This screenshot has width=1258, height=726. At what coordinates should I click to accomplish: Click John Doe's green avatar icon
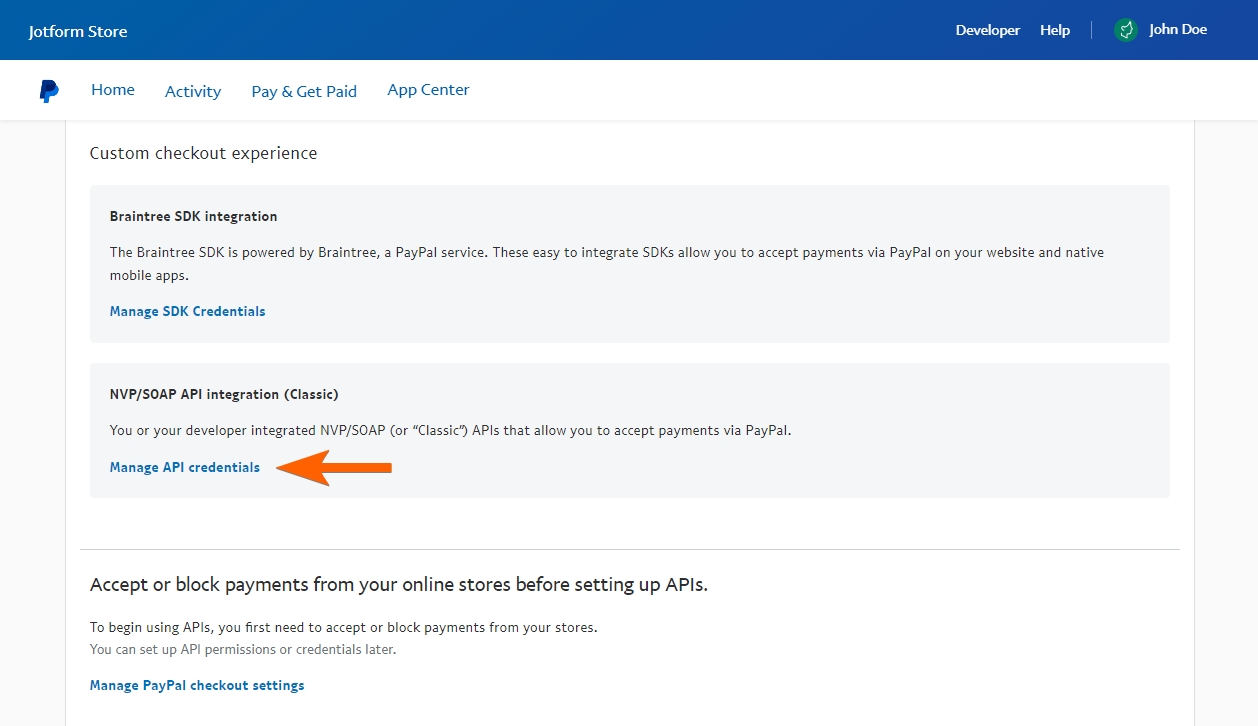(1126, 30)
